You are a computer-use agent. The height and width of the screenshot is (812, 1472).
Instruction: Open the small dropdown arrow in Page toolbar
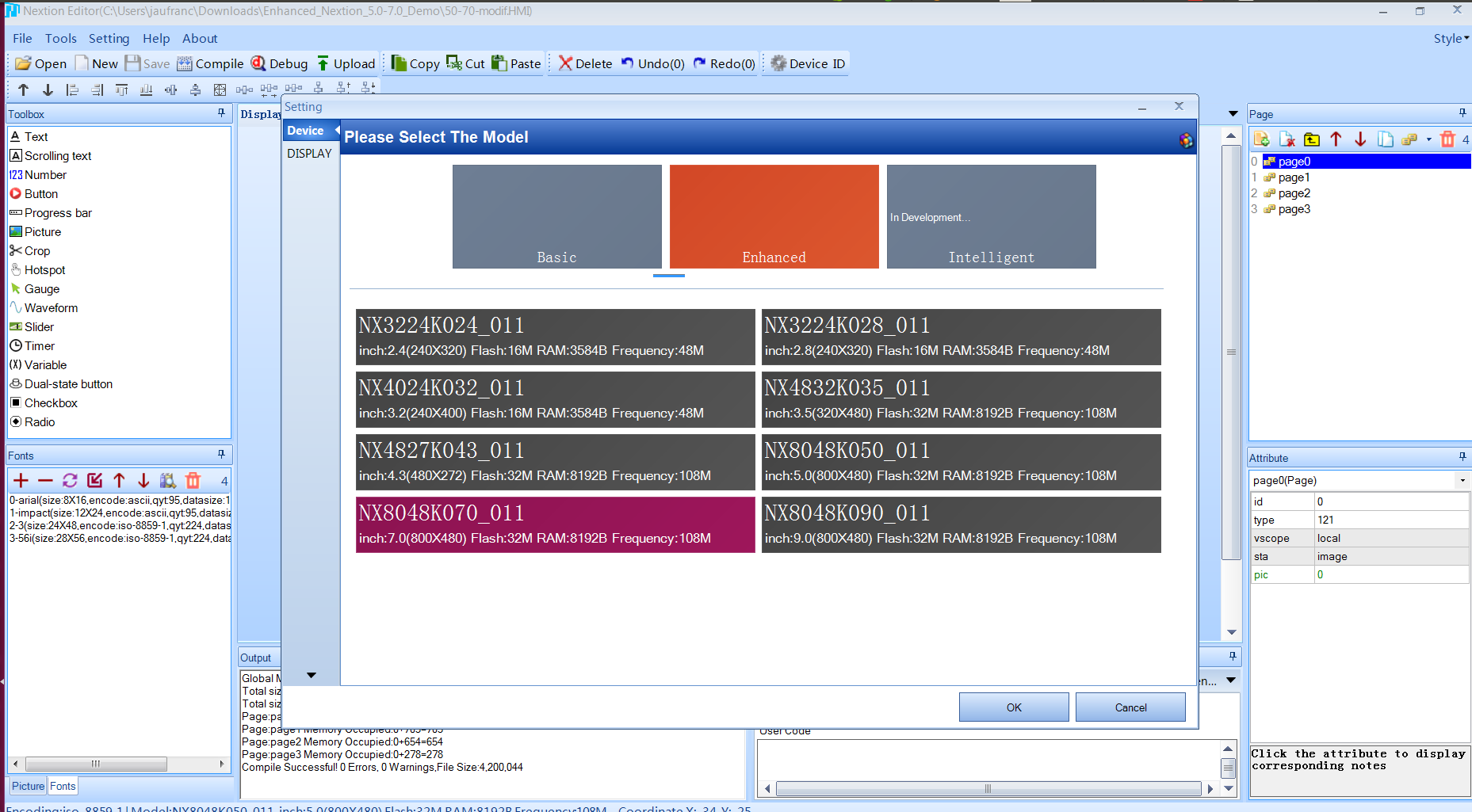[x=1428, y=139]
